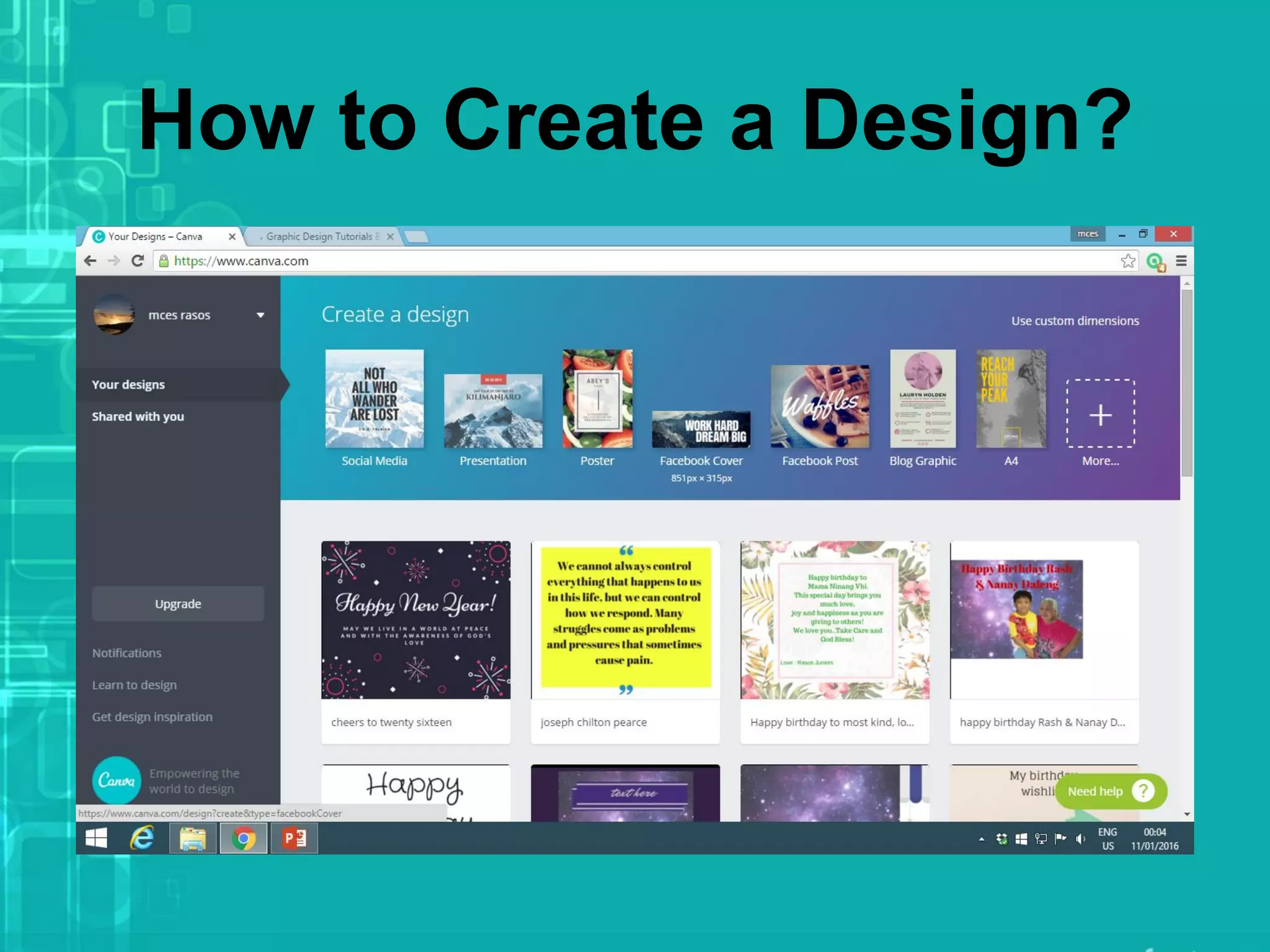Open the Happy handwritten design thumbnail
The width and height of the screenshot is (1270, 952).
pyautogui.click(x=416, y=793)
